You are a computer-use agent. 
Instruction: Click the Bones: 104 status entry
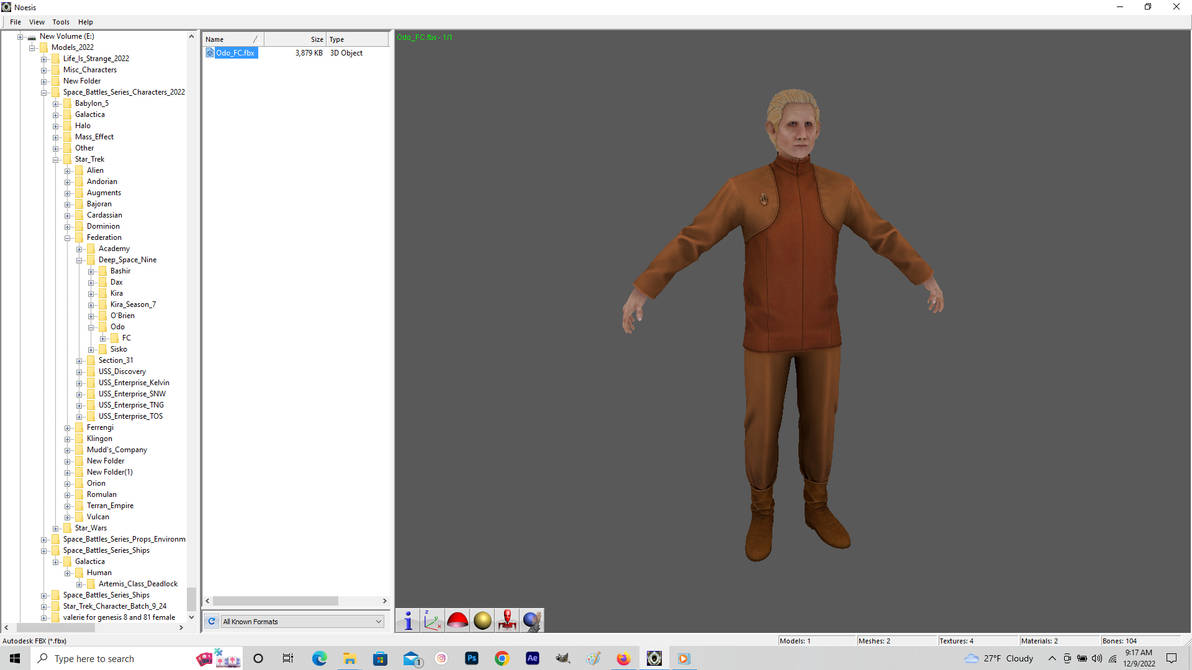coord(1121,641)
